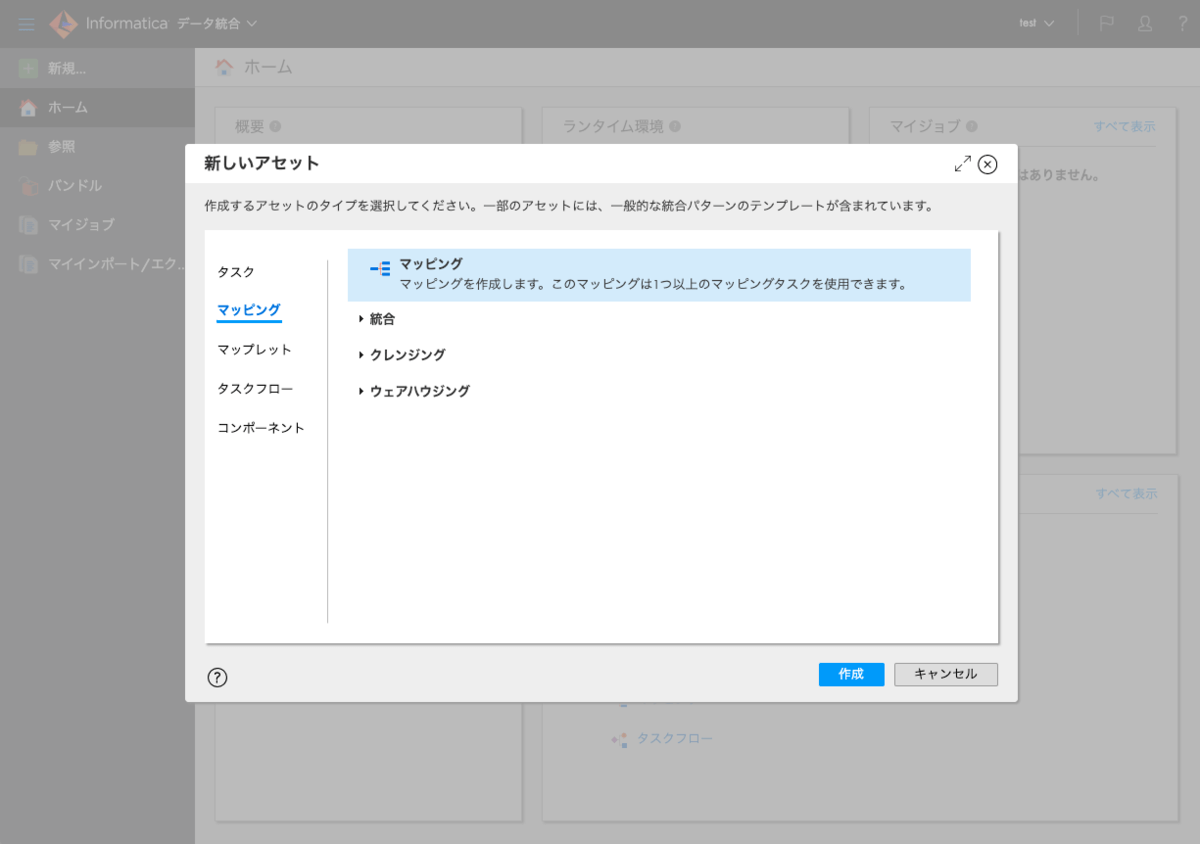Open the データ統合 service dropdown

pos(217,24)
